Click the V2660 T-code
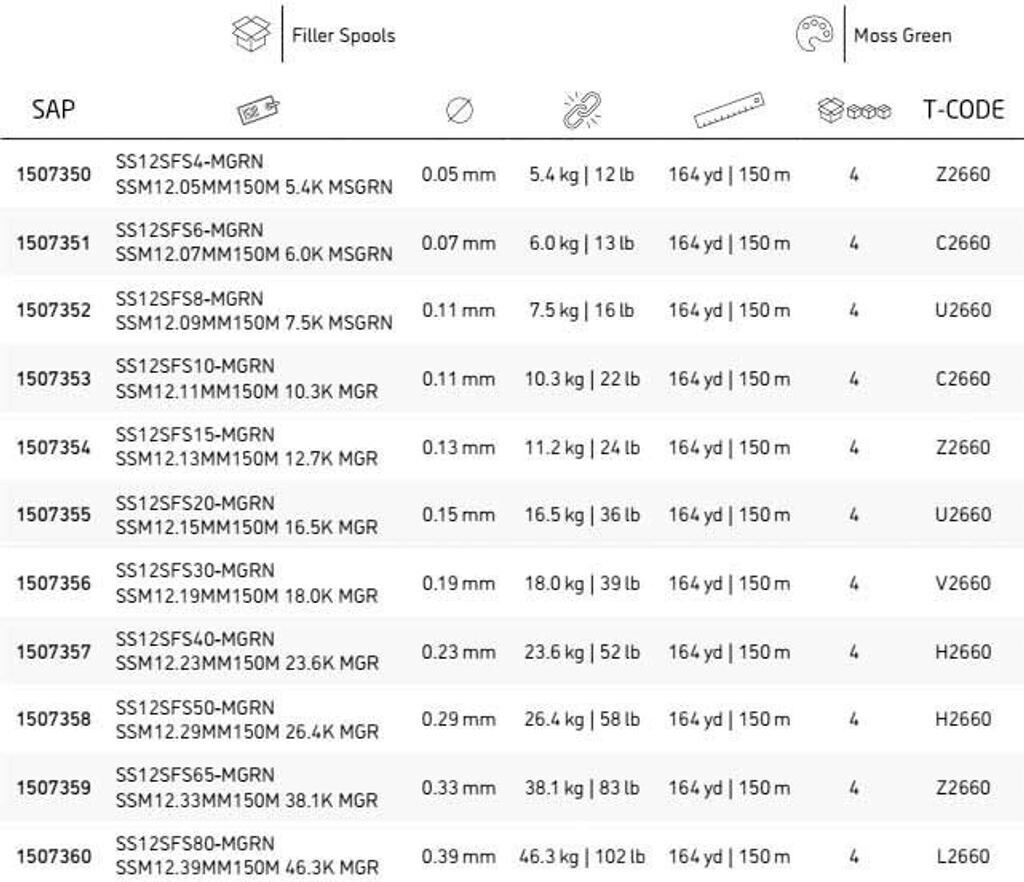This screenshot has height=882, width=1024. (x=962, y=583)
